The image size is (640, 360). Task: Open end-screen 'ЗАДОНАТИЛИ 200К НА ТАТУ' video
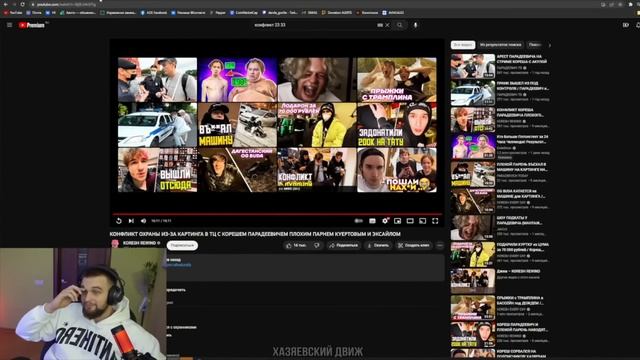pyautogui.click(x=397, y=125)
